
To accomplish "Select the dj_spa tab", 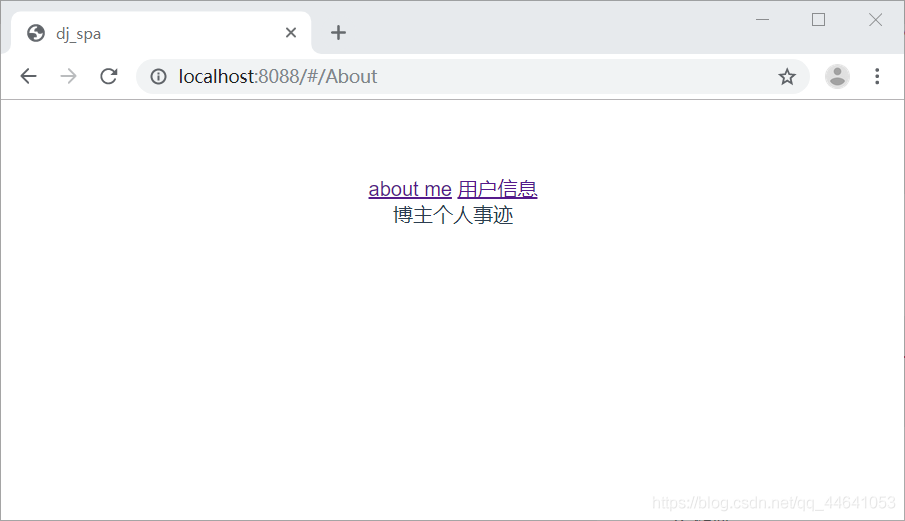I will tap(161, 33).
